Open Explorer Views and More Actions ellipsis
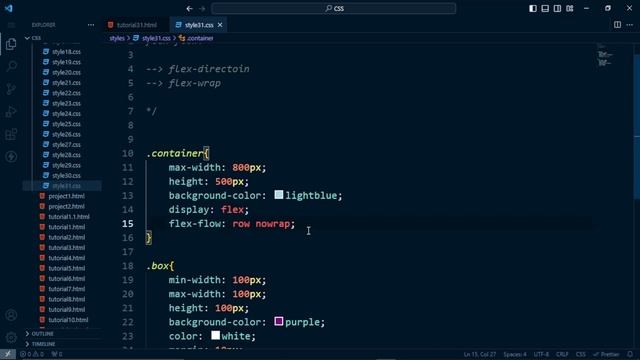Screen dimensions: 640x360 [91, 25]
